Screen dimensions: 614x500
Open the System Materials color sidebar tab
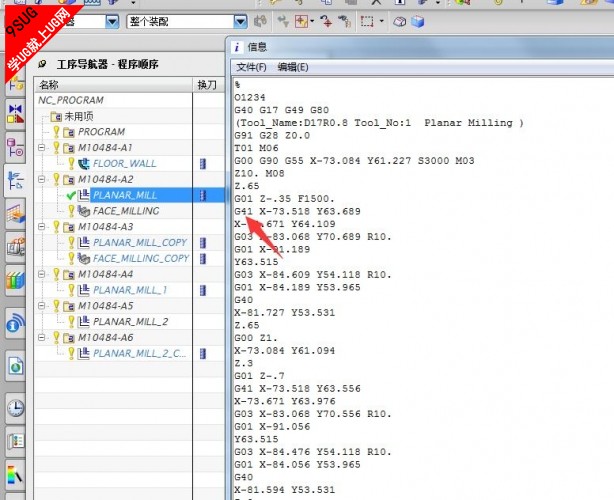point(15,475)
